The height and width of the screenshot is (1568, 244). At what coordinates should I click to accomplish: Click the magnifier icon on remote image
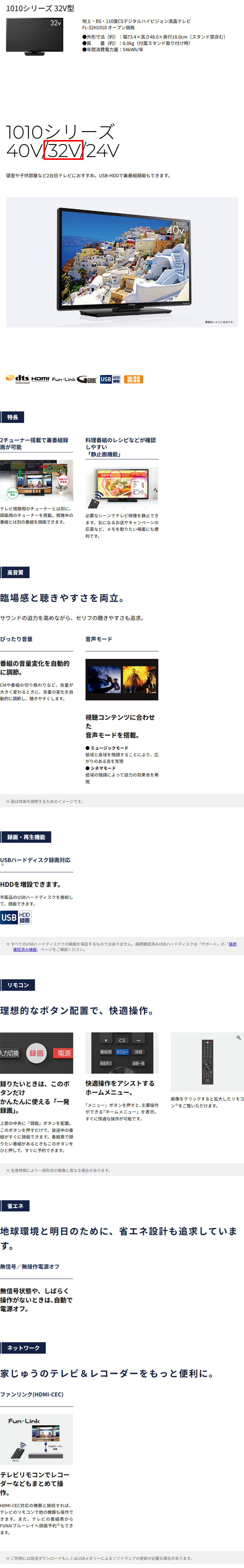[x=239, y=1037]
